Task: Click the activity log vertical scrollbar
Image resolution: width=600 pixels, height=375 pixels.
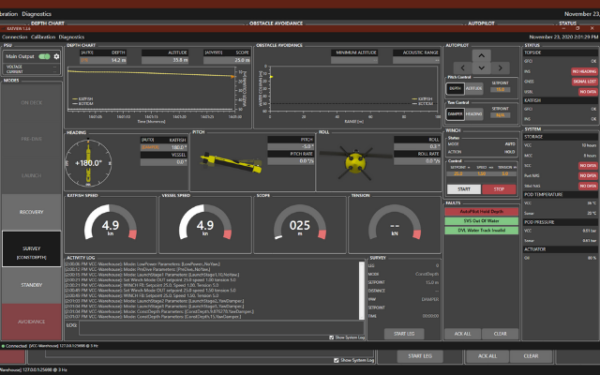Action: pos(361,291)
